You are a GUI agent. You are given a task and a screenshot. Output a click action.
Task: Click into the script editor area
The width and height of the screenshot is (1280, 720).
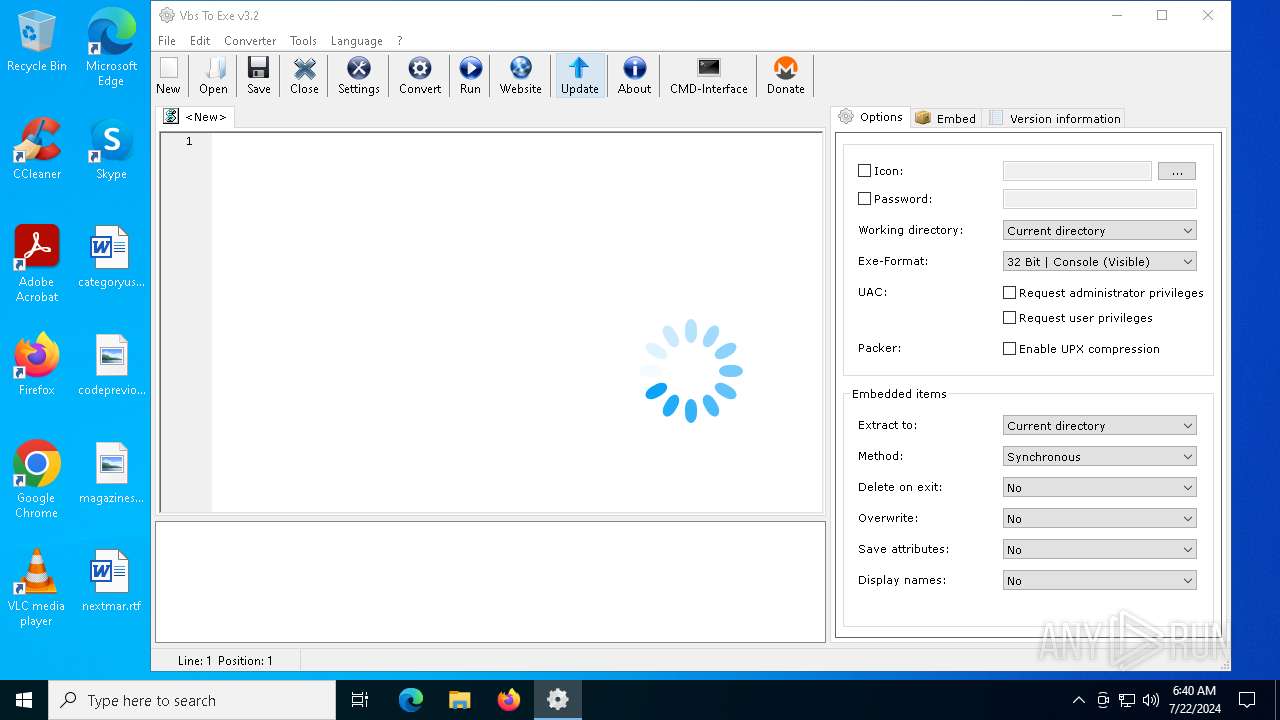[516, 322]
